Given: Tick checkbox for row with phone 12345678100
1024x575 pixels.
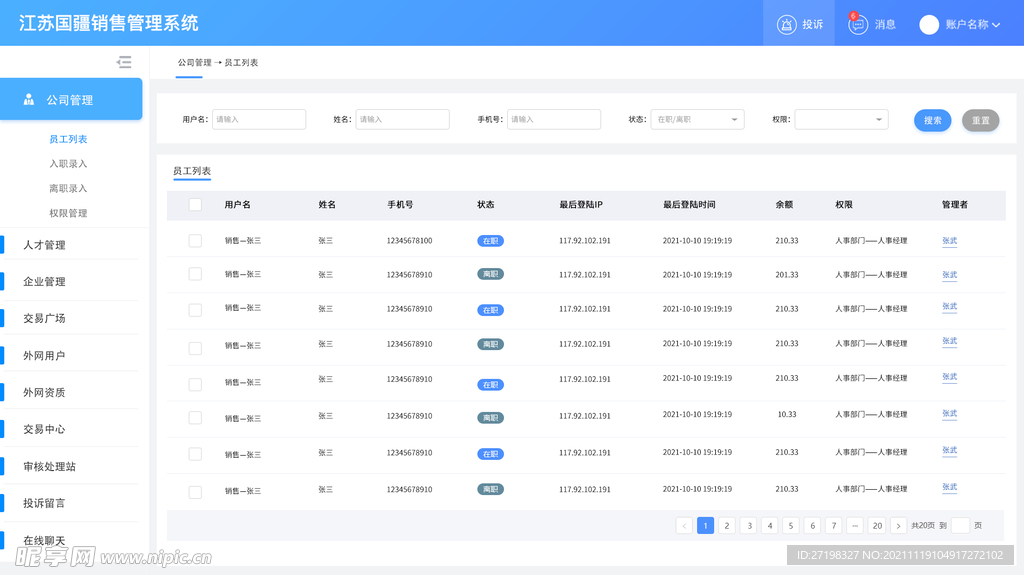Looking at the screenshot, I should pos(195,240).
